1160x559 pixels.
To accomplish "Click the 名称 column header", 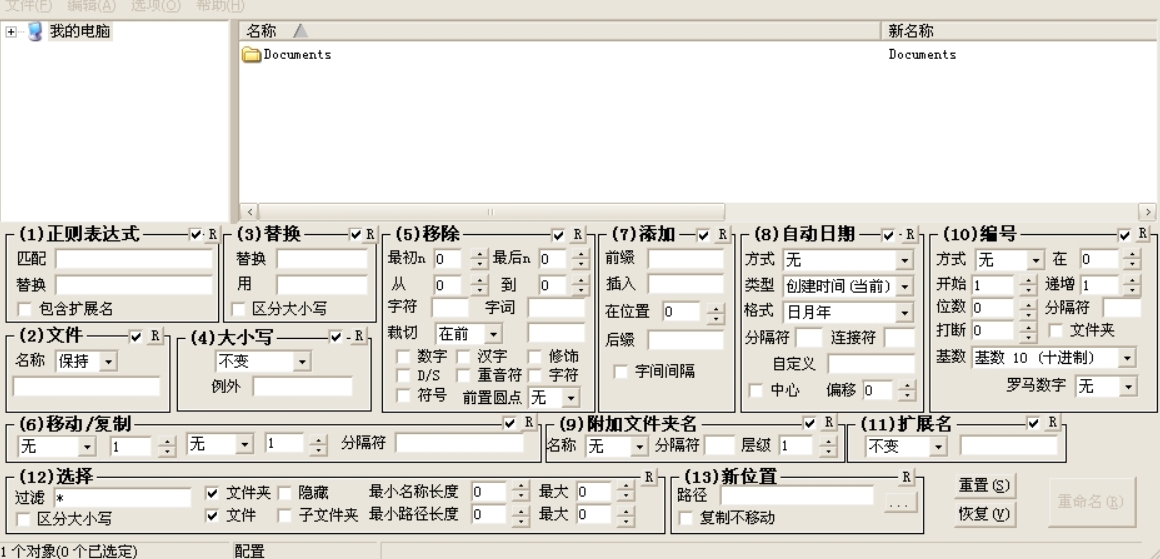I will (x=560, y=30).
